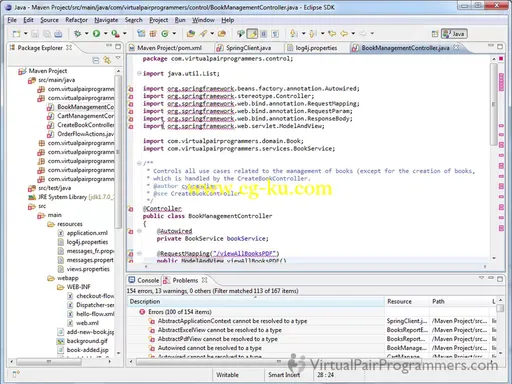Click the Last Edit Location icon
The width and height of the screenshot is (512, 384).
pos(332,33)
